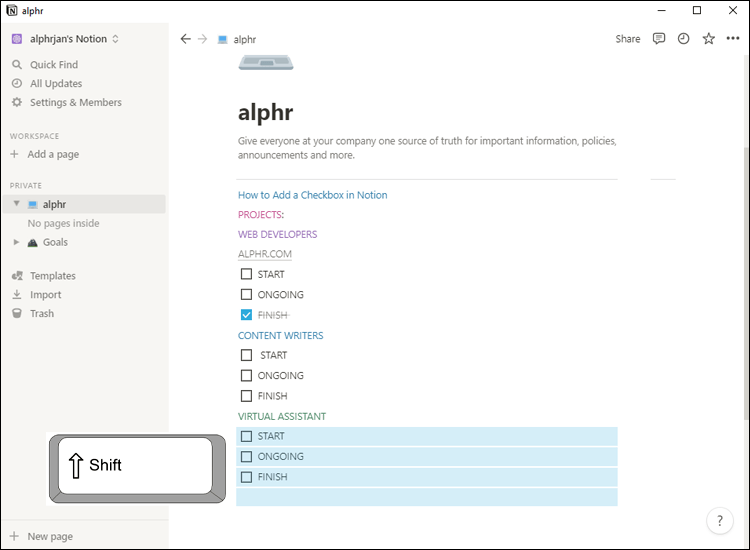Open Trash in the sidebar
This screenshot has height=550, width=750.
pyautogui.click(x=41, y=314)
